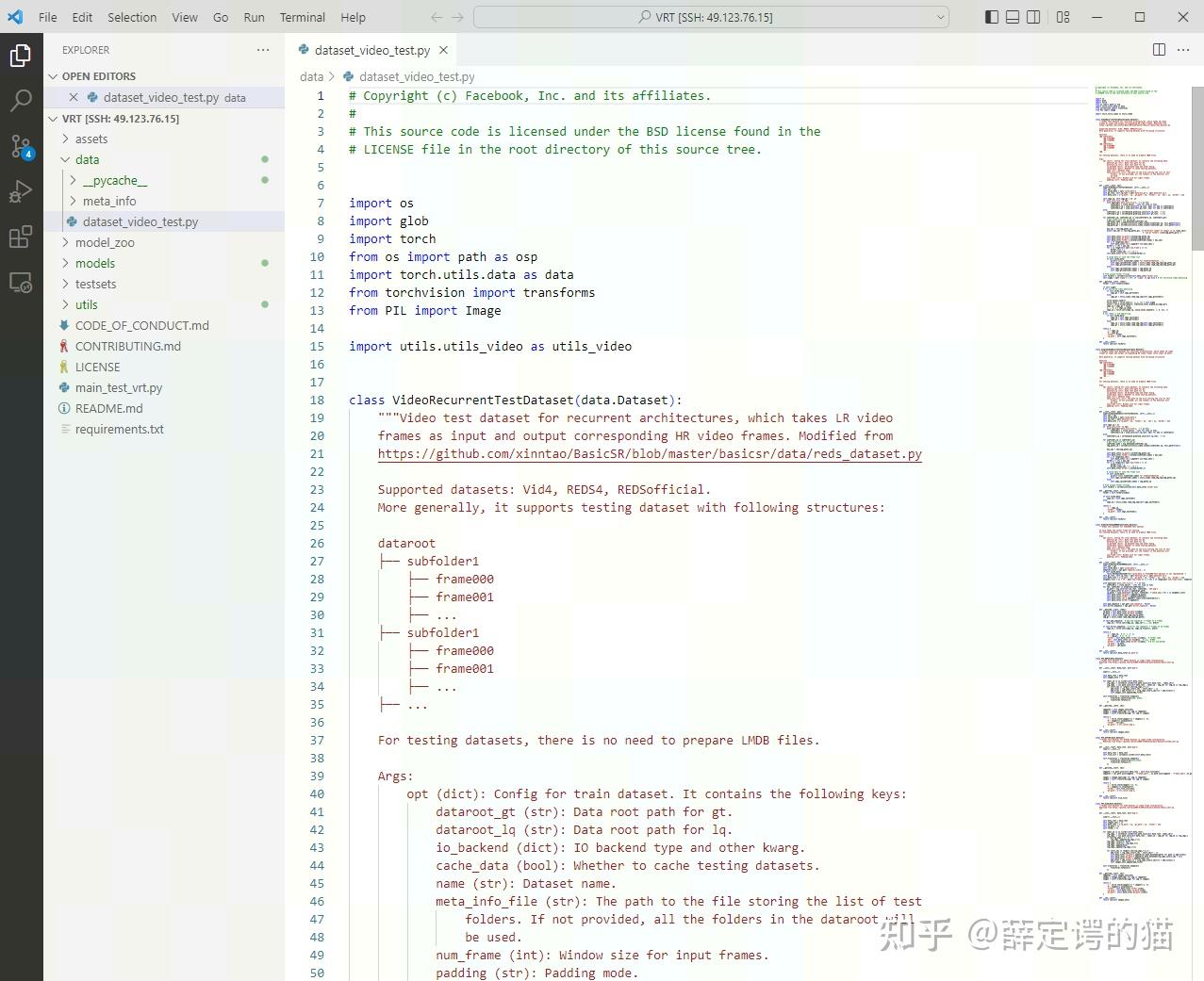Expand the meta_info folder
The image size is (1204, 981).
[109, 202]
